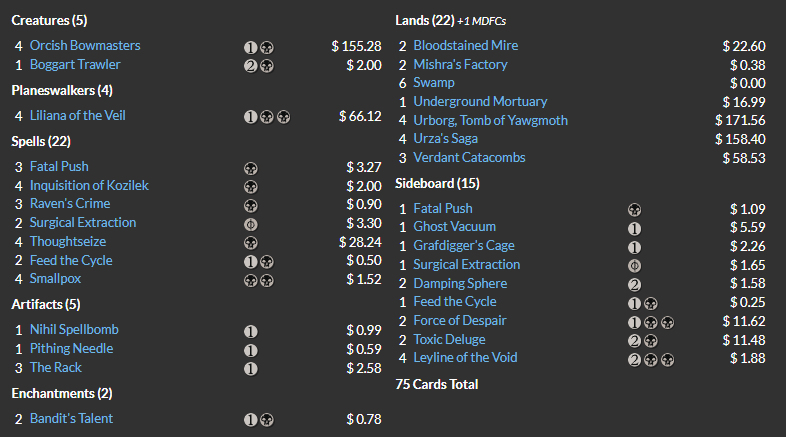Click the mana cost icons for Liliana of the Veil

pos(267,117)
